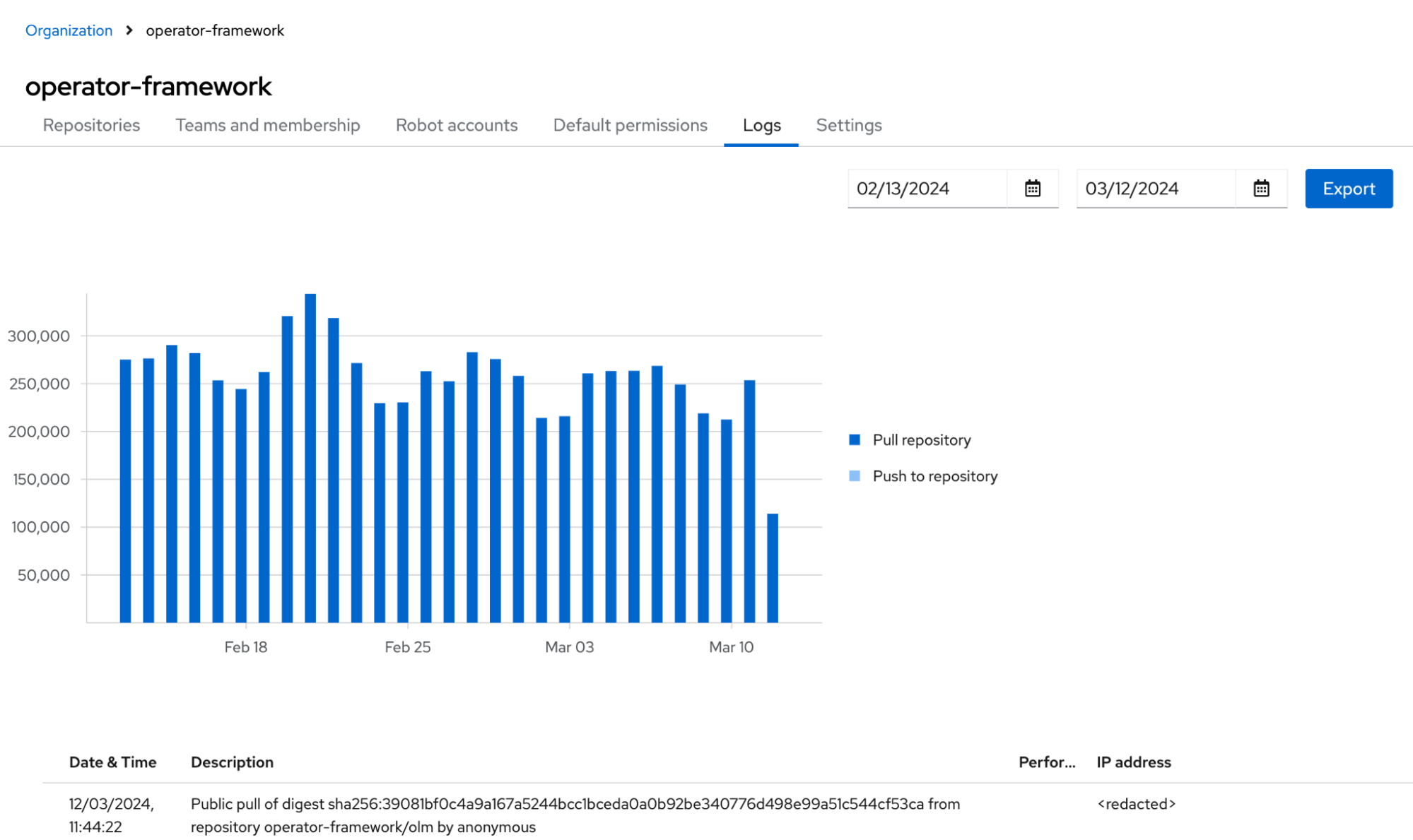Click the tallest chart bar
Screen dimensions: 1413x840
point(310,459)
